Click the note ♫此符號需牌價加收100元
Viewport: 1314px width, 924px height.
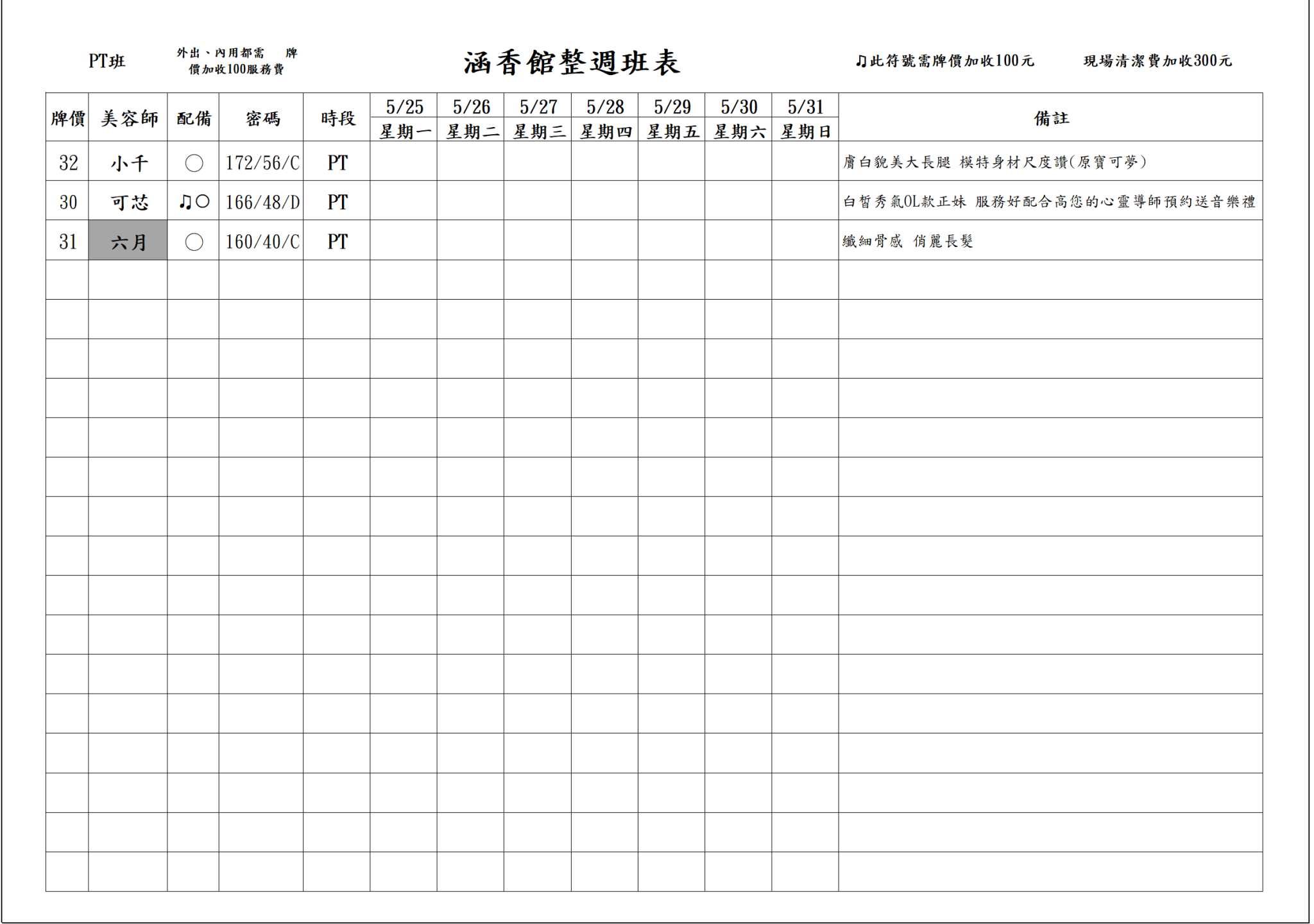(x=944, y=61)
